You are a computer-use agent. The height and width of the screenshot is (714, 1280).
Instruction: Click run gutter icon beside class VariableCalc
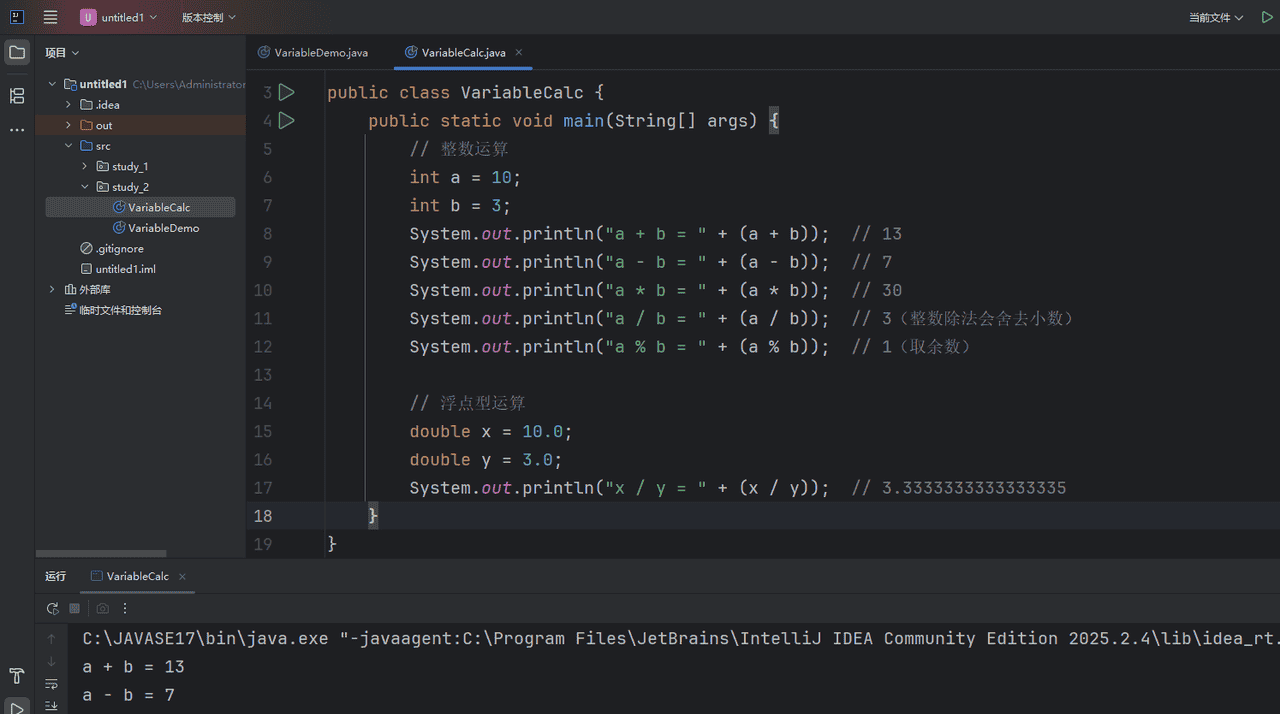[287, 92]
